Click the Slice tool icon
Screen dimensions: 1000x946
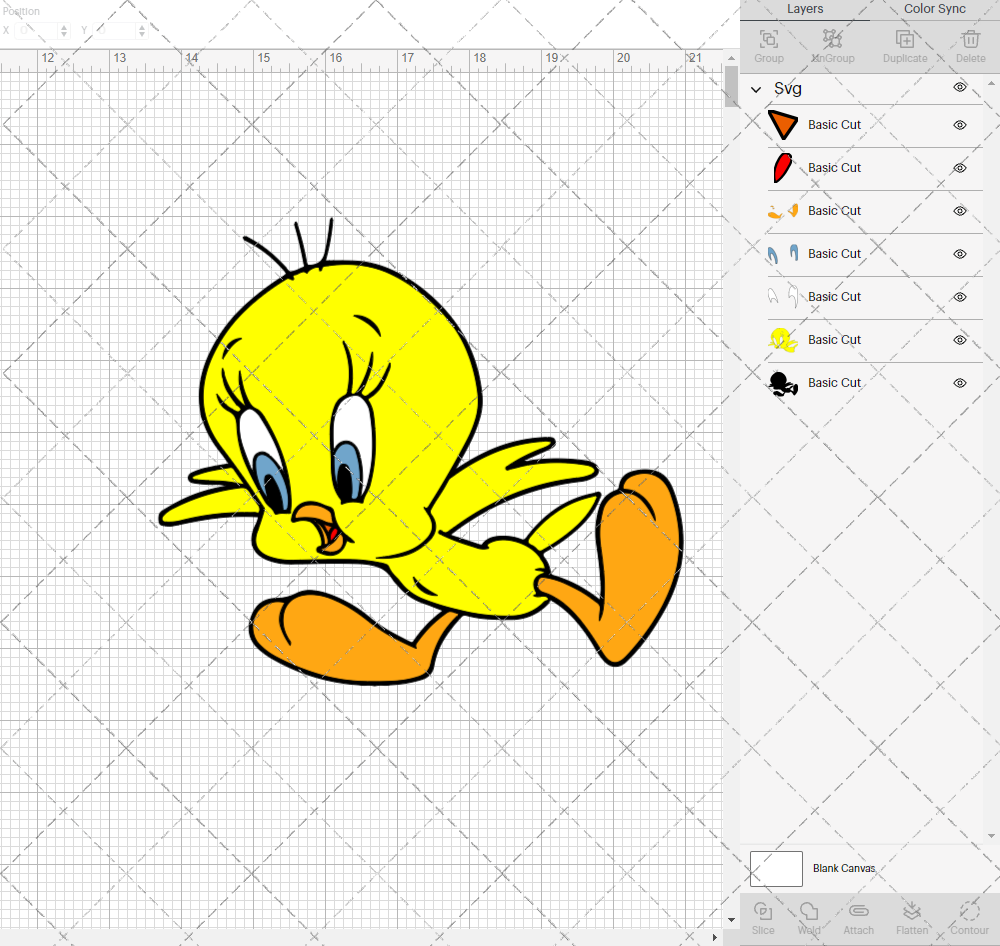[x=763, y=911]
